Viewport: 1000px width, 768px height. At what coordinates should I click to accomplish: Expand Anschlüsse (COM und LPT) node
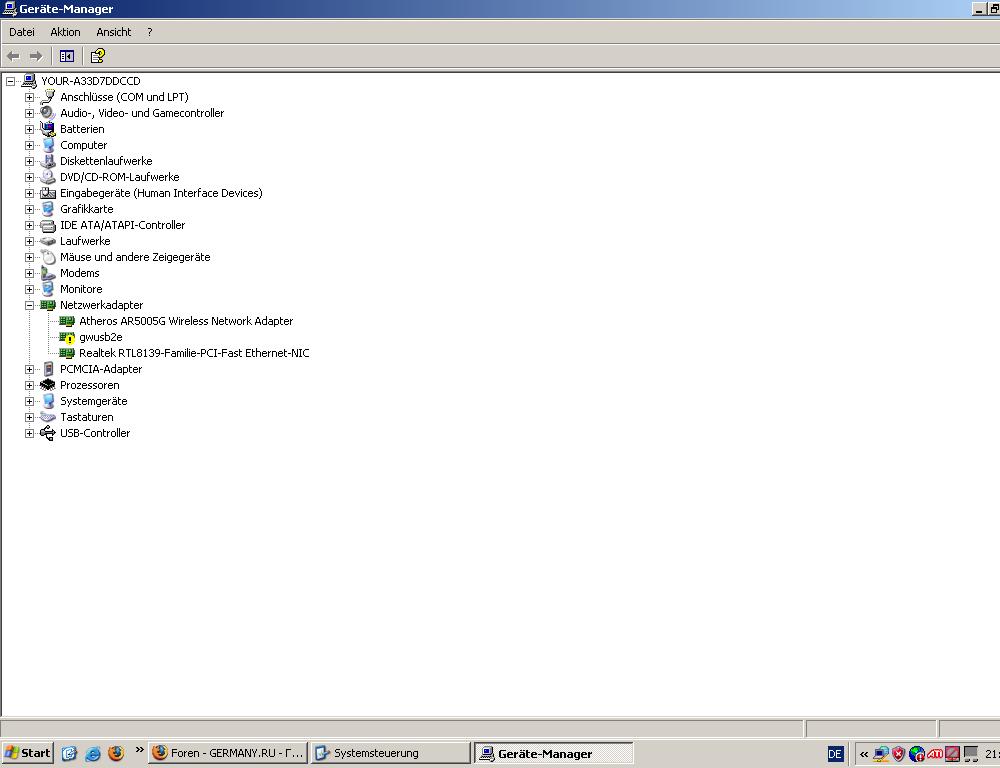click(x=29, y=97)
